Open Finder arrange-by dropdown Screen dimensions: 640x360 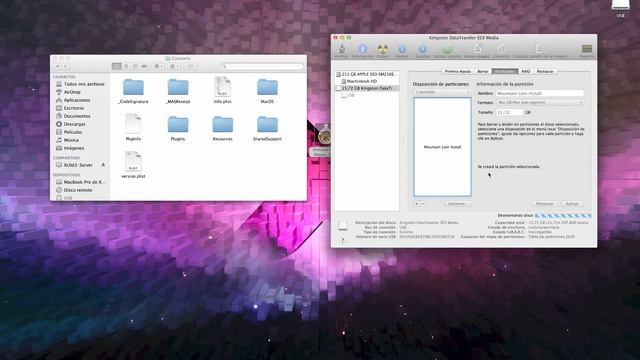tap(174, 66)
